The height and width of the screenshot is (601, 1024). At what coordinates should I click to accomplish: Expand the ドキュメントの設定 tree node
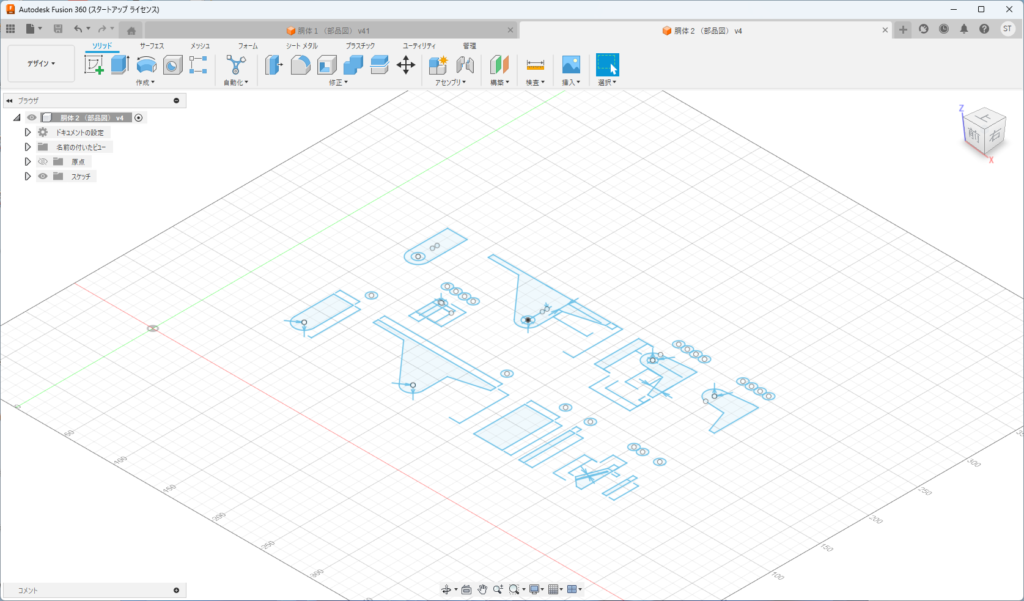[x=28, y=132]
